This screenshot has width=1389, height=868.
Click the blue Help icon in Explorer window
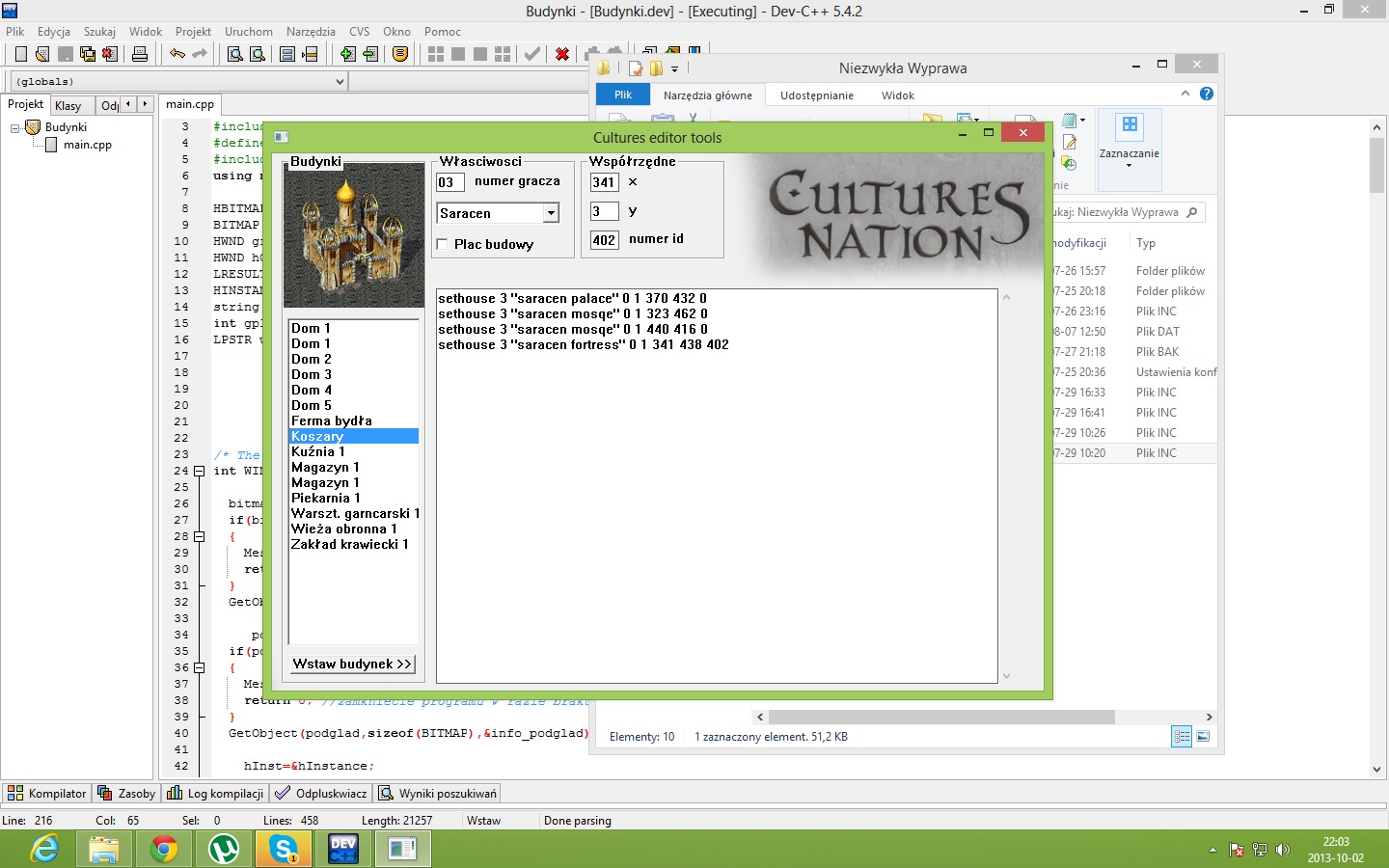(x=1207, y=94)
